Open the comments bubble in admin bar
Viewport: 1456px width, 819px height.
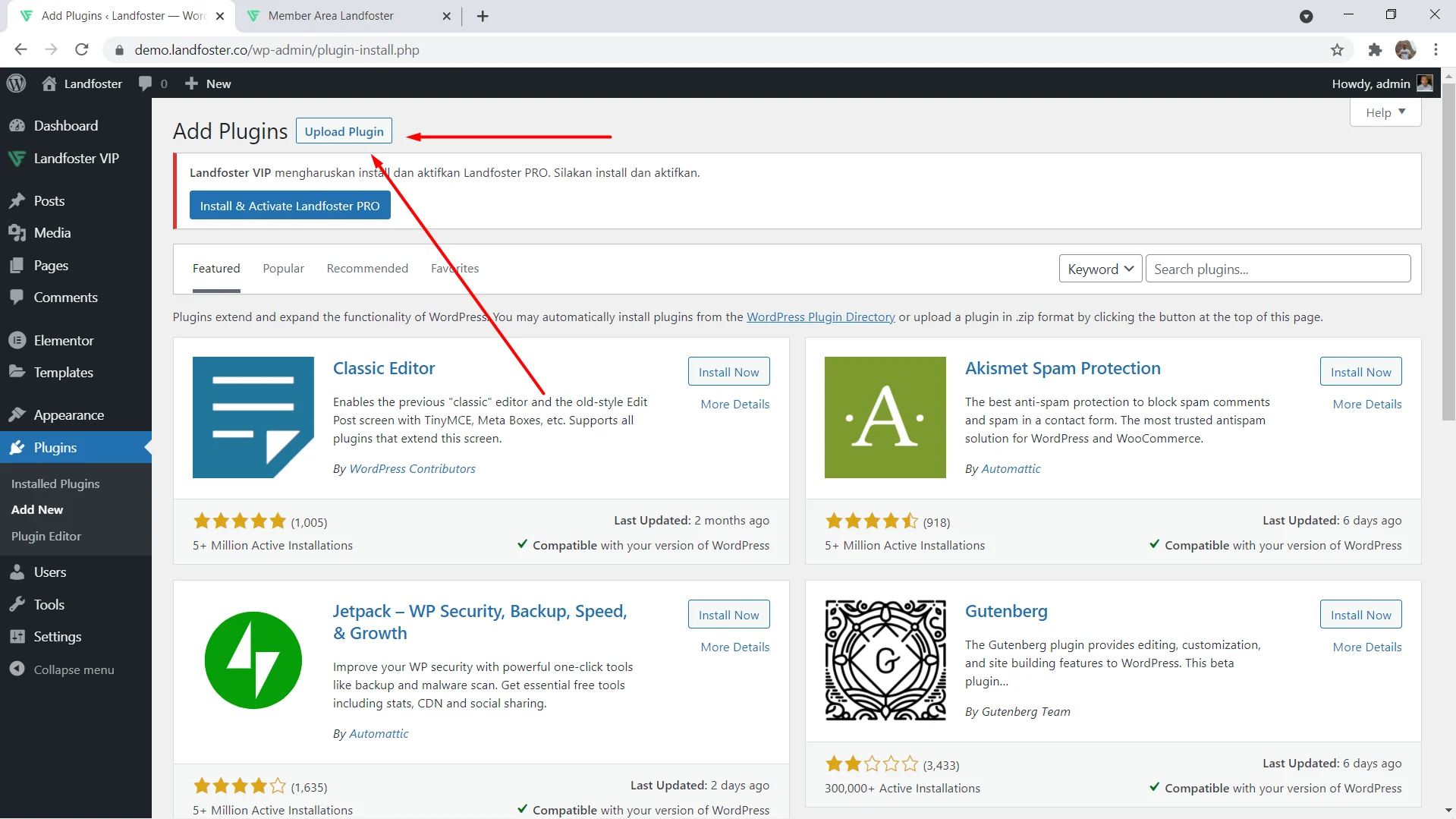tap(145, 83)
